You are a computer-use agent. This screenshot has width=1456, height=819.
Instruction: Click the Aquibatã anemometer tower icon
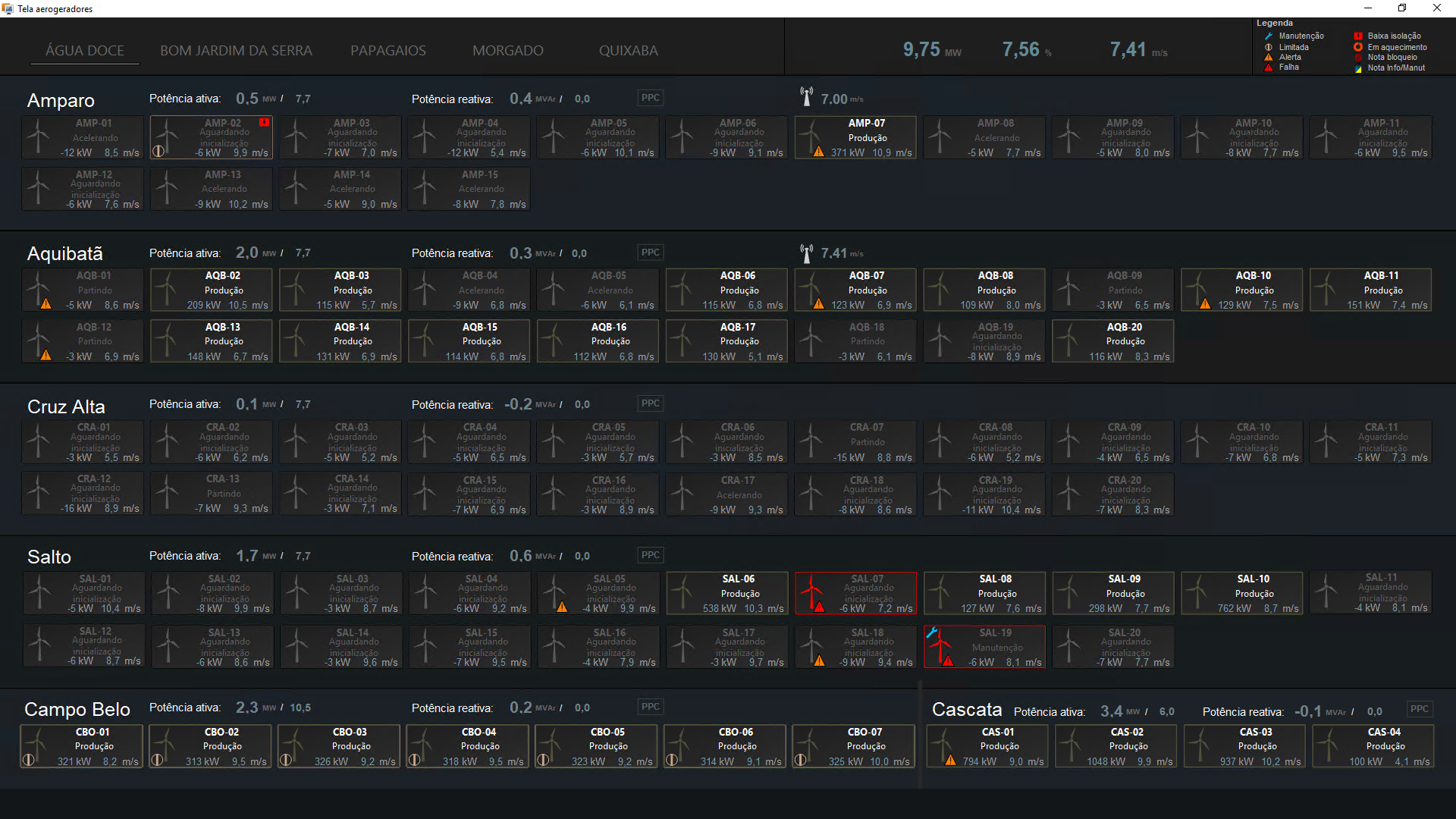click(807, 253)
